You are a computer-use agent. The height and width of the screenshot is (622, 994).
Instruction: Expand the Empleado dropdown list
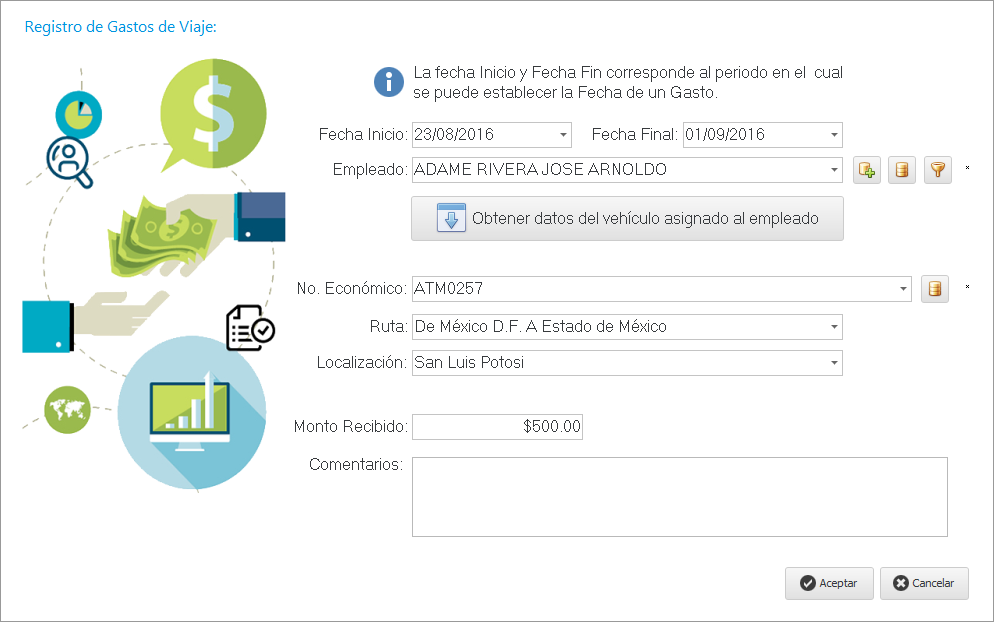click(x=834, y=170)
